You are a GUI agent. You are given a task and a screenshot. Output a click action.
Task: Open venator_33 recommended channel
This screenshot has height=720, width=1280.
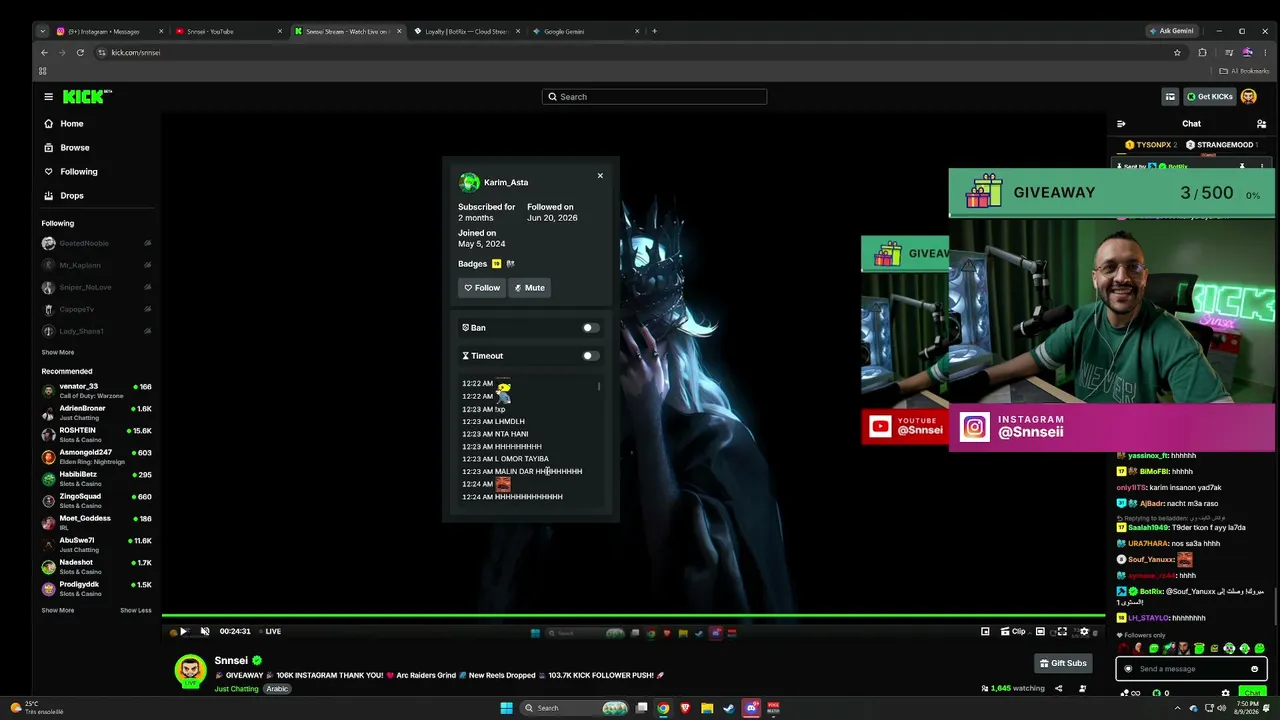click(97, 390)
